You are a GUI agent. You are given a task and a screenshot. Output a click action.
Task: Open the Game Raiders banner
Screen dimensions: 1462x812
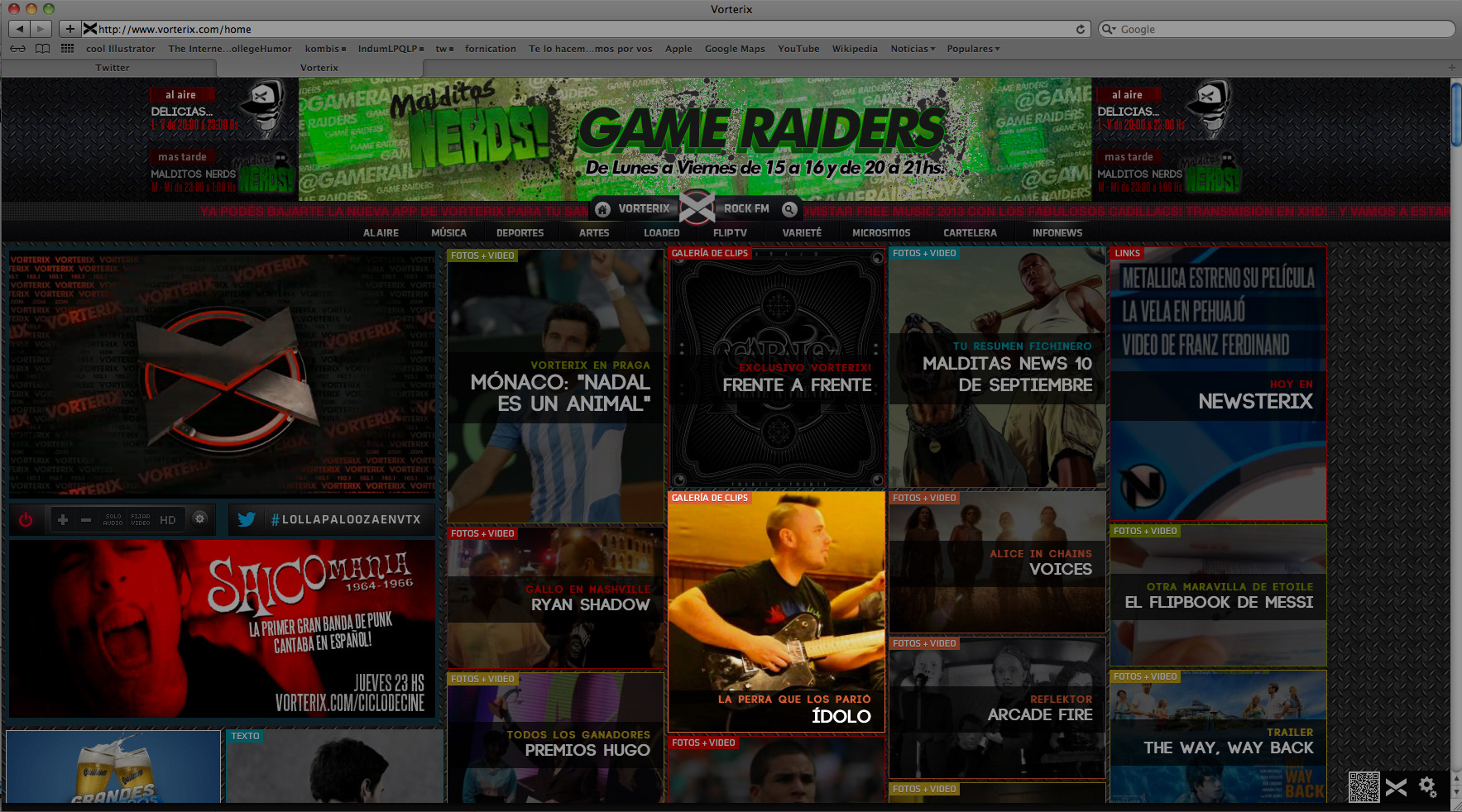click(x=695, y=139)
